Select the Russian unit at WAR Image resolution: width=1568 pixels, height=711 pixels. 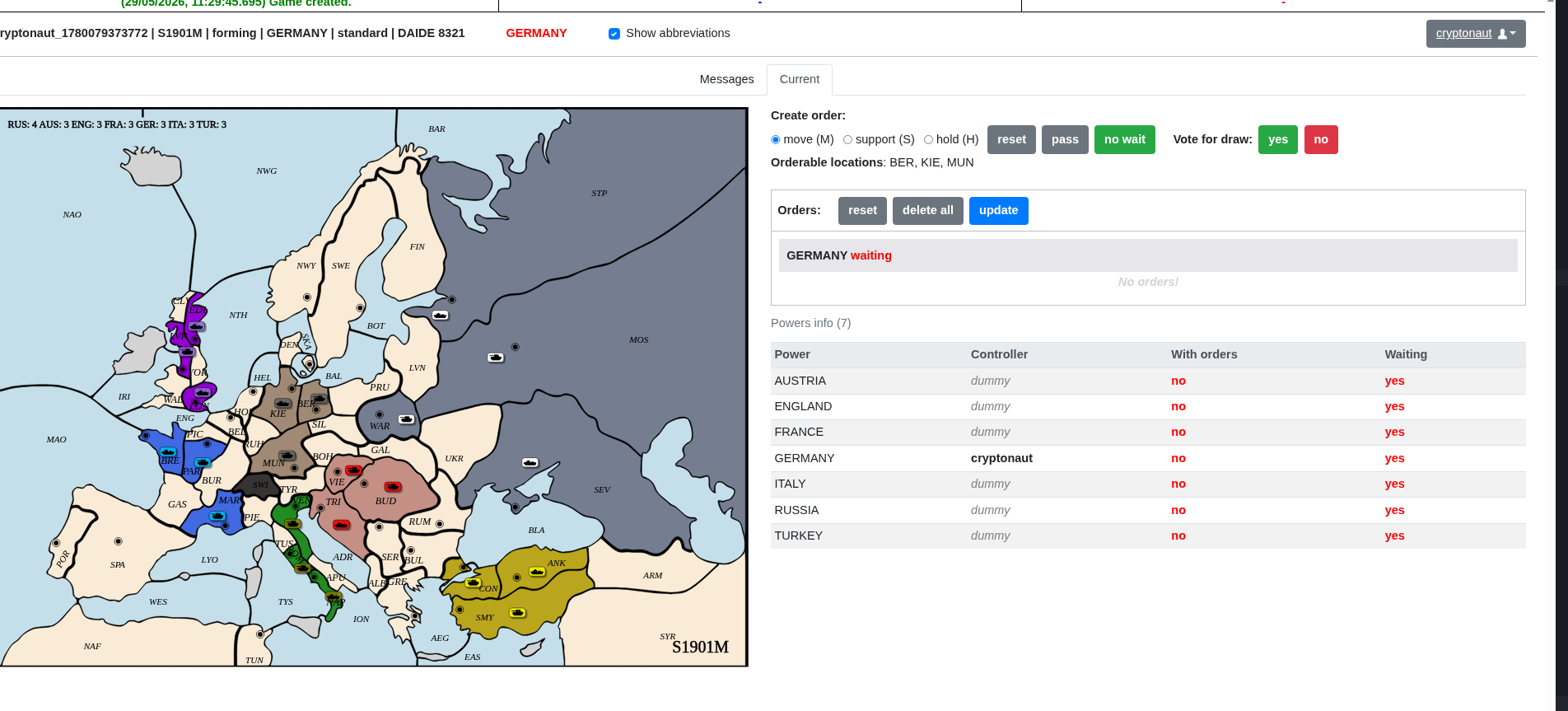point(406,419)
